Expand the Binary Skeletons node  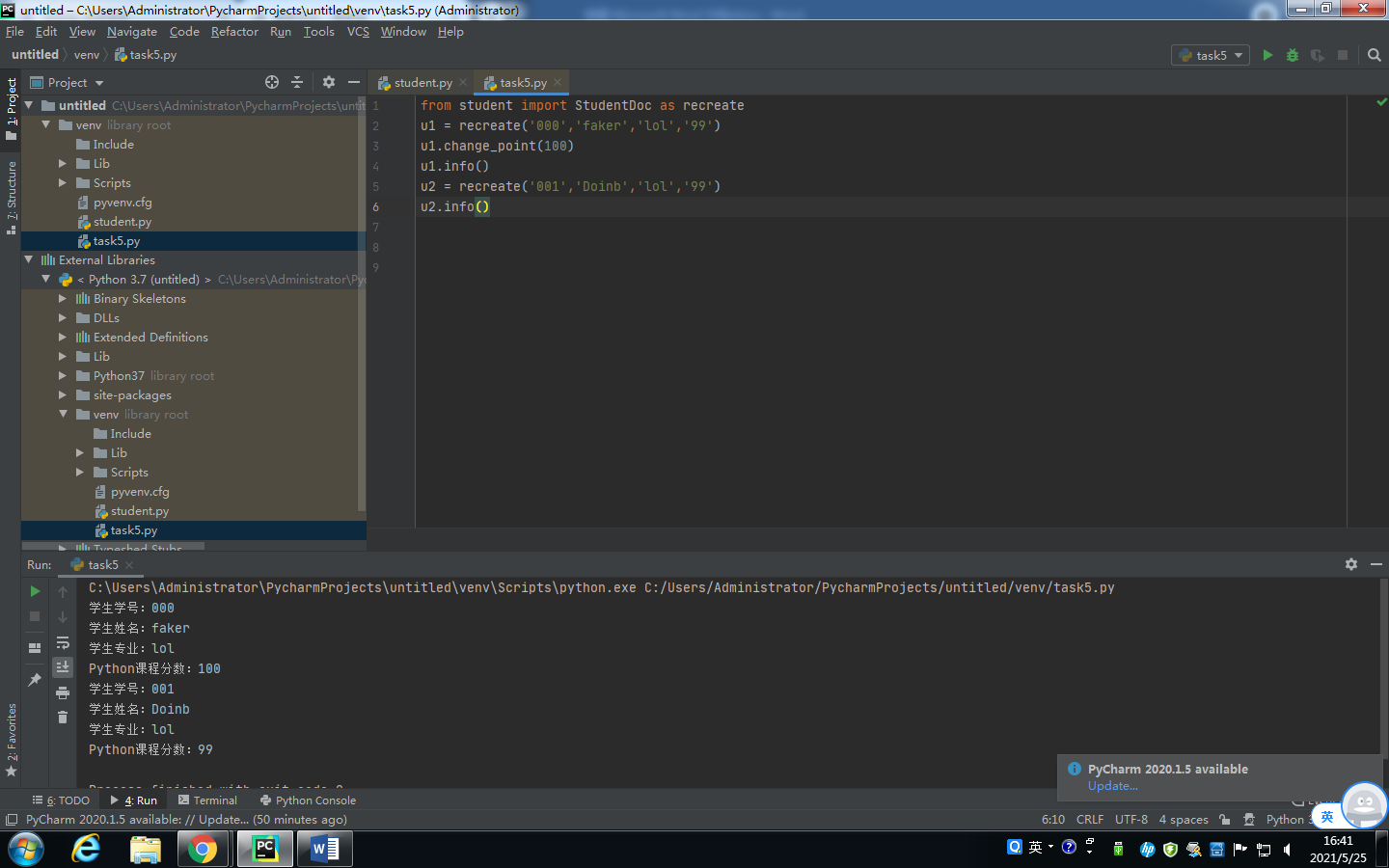[x=63, y=298]
